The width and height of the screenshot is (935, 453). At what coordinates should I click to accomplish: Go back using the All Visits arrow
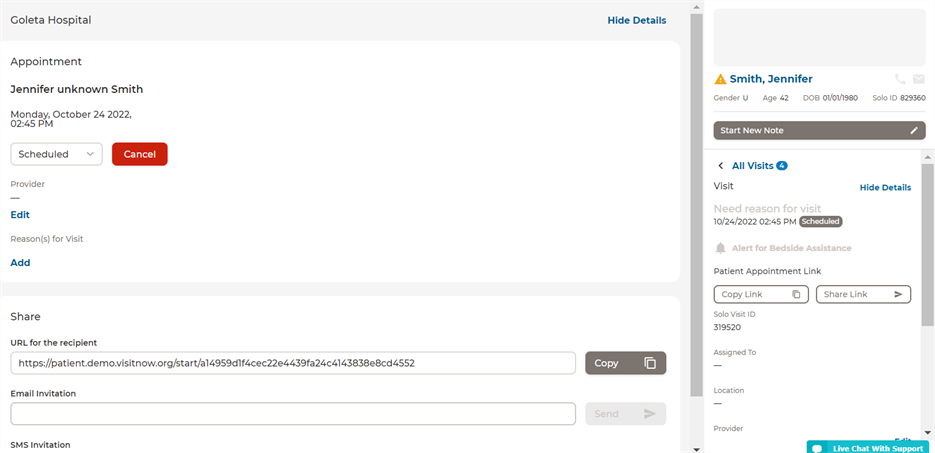(x=721, y=166)
